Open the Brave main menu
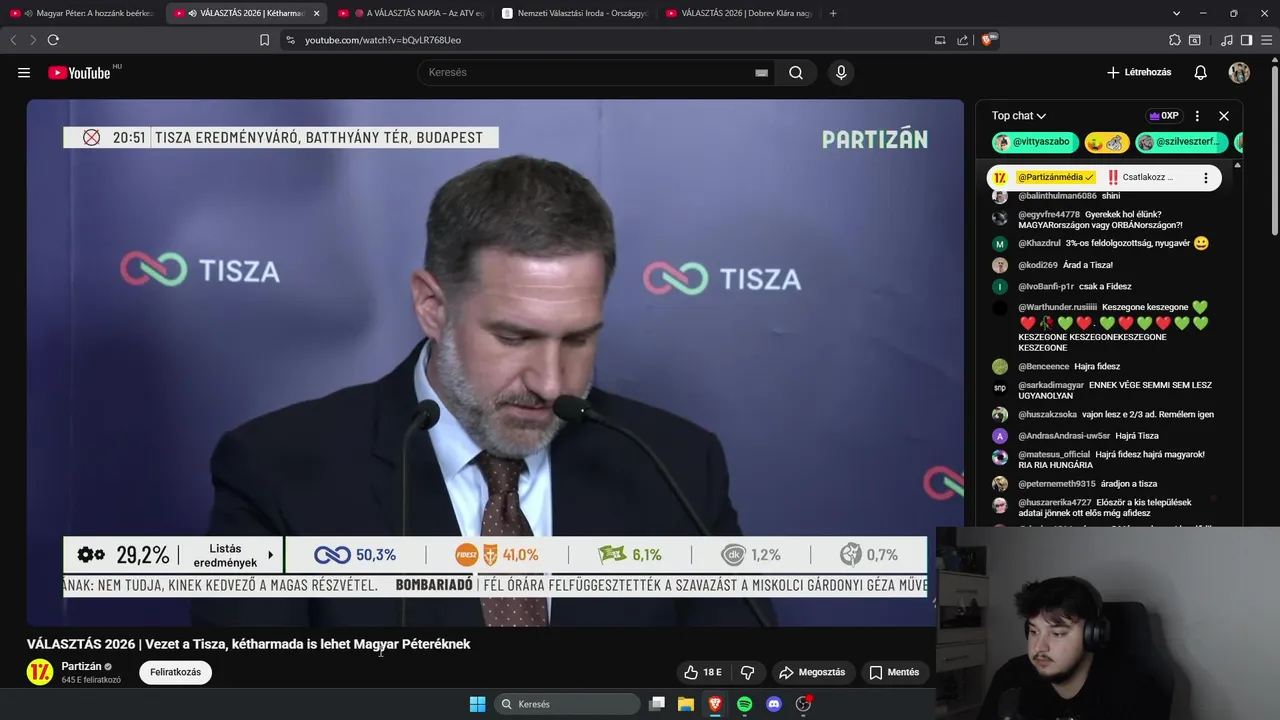The image size is (1280, 720). click(x=1265, y=40)
